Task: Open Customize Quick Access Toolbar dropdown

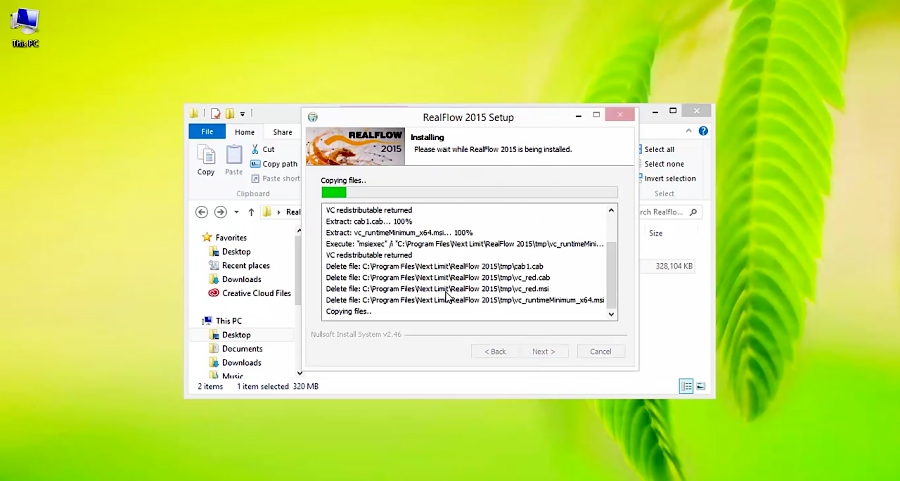Action: coord(242,114)
